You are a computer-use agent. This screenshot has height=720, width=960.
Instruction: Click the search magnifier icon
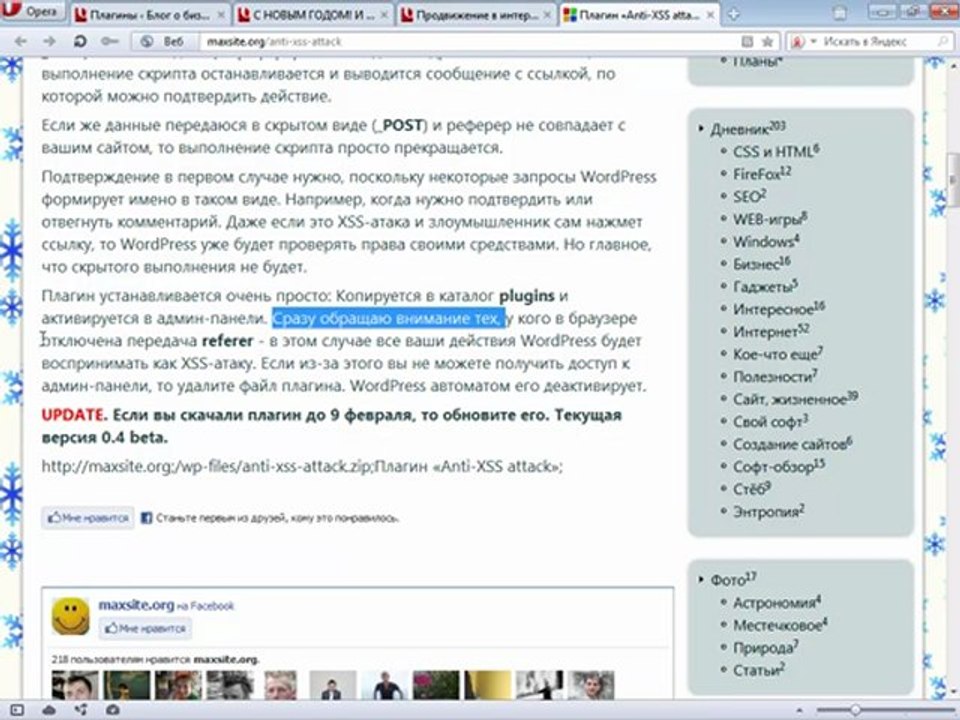(x=943, y=42)
